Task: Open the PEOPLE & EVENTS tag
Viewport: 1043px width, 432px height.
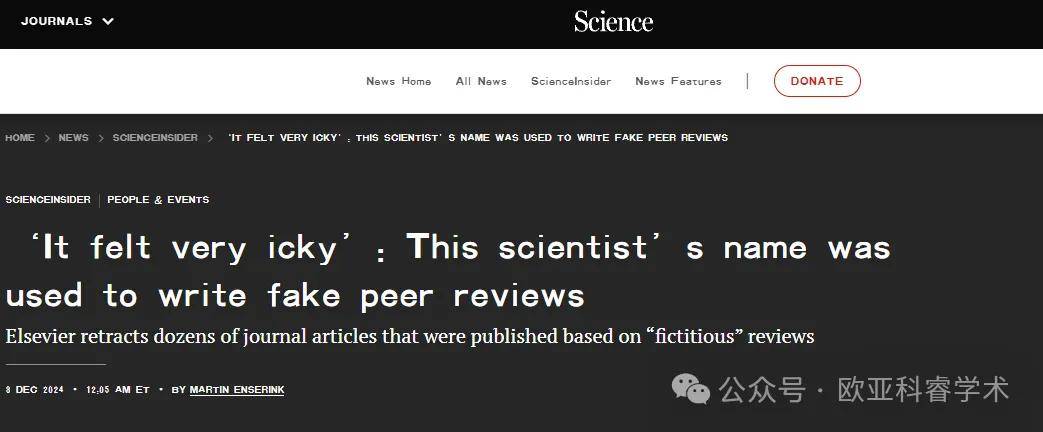Action: coord(158,200)
